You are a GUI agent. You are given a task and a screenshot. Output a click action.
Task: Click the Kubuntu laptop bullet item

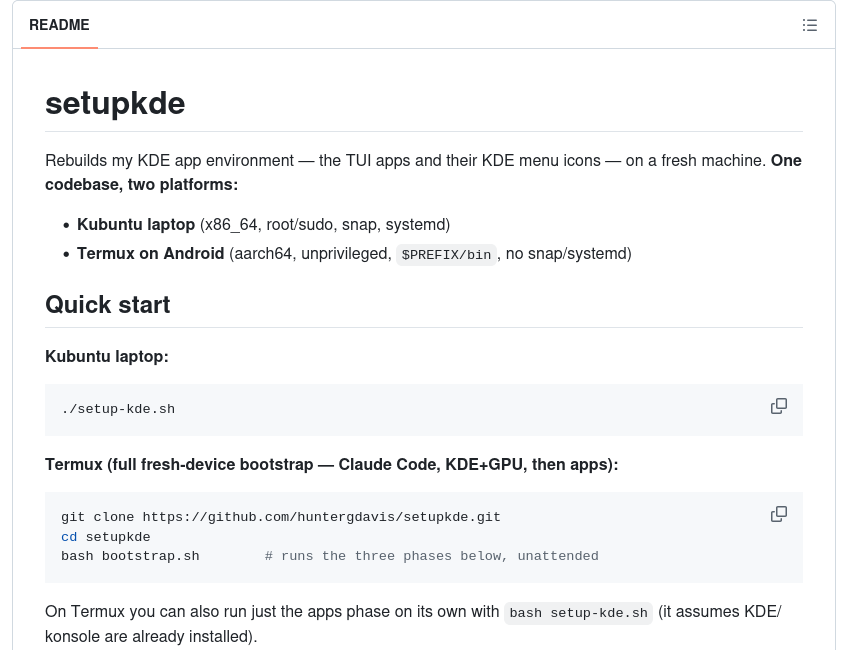263,225
